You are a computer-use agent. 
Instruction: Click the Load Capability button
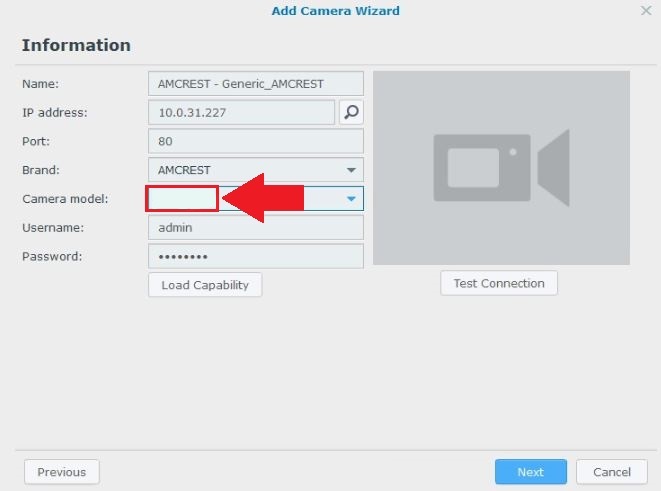(x=205, y=285)
